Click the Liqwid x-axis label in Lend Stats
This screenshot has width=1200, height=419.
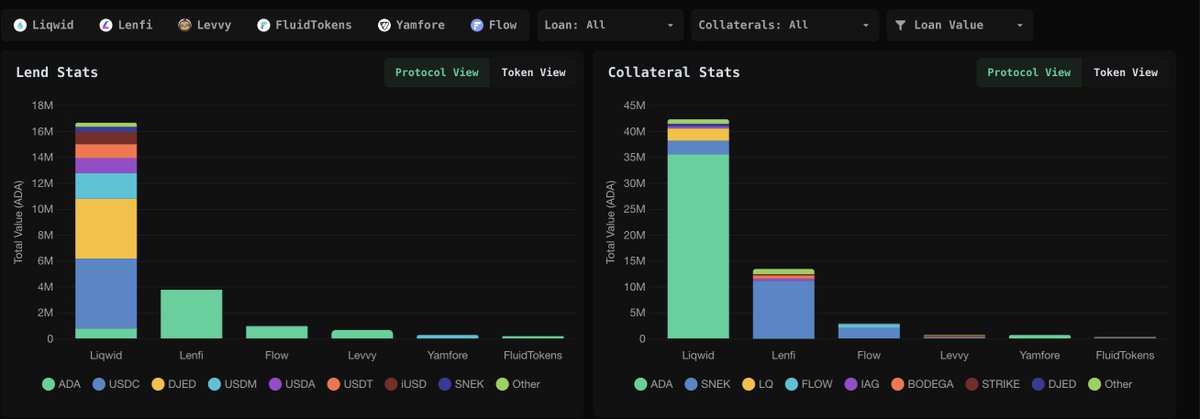[x=106, y=355]
